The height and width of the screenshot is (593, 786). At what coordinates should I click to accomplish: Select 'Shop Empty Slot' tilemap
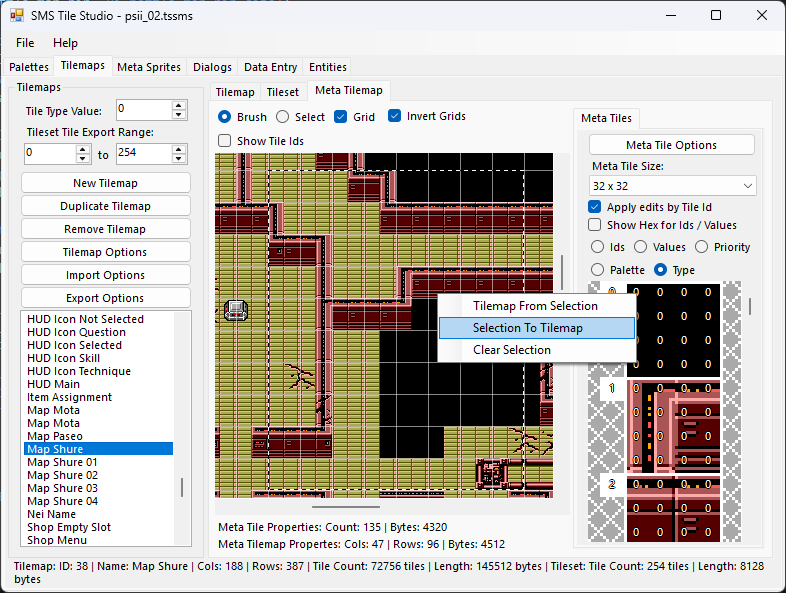coord(69,527)
